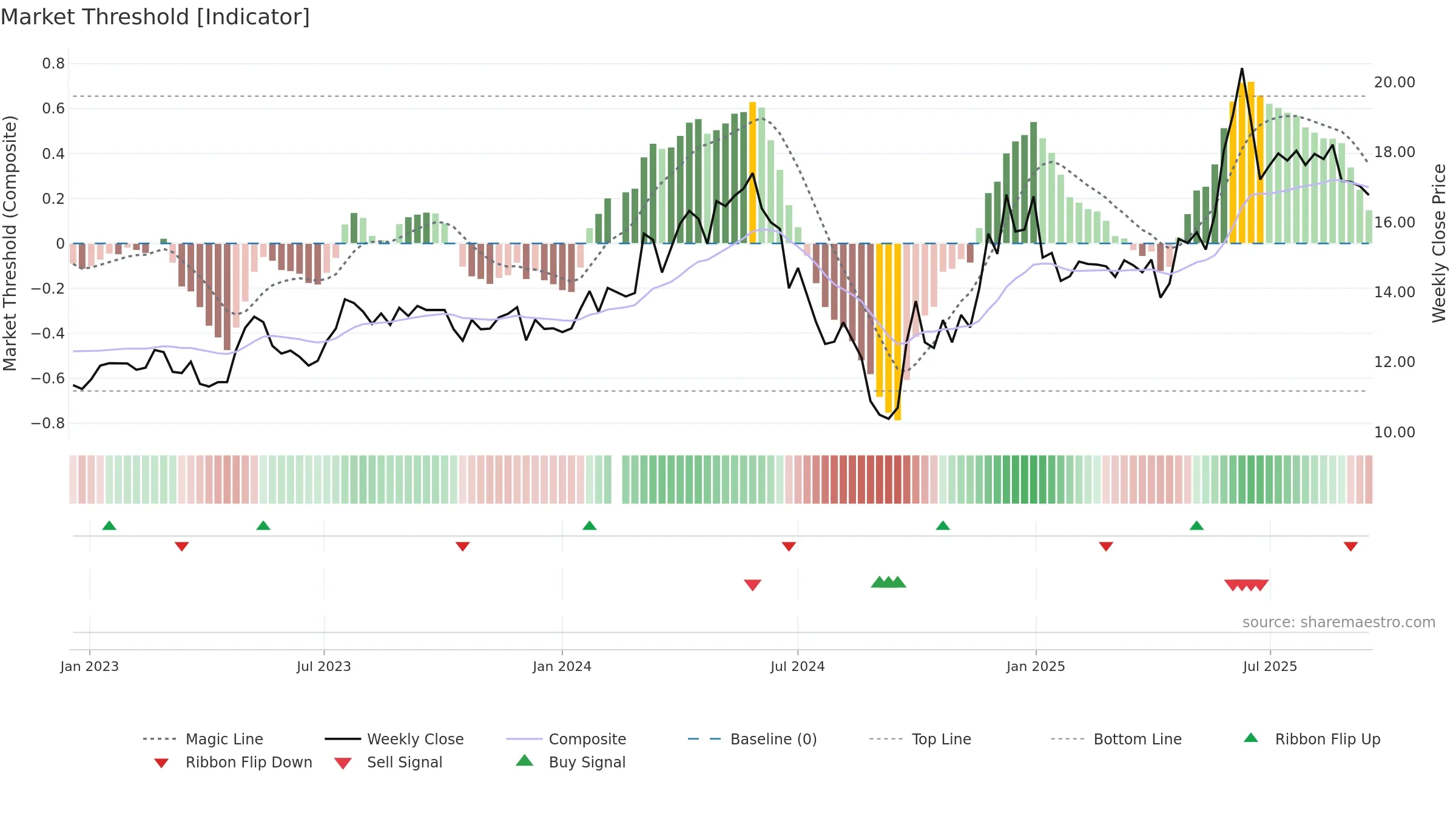Viewport: 1456px width, 819px height.
Task: Click the Jan 2023 x-axis label
Action: (90, 666)
